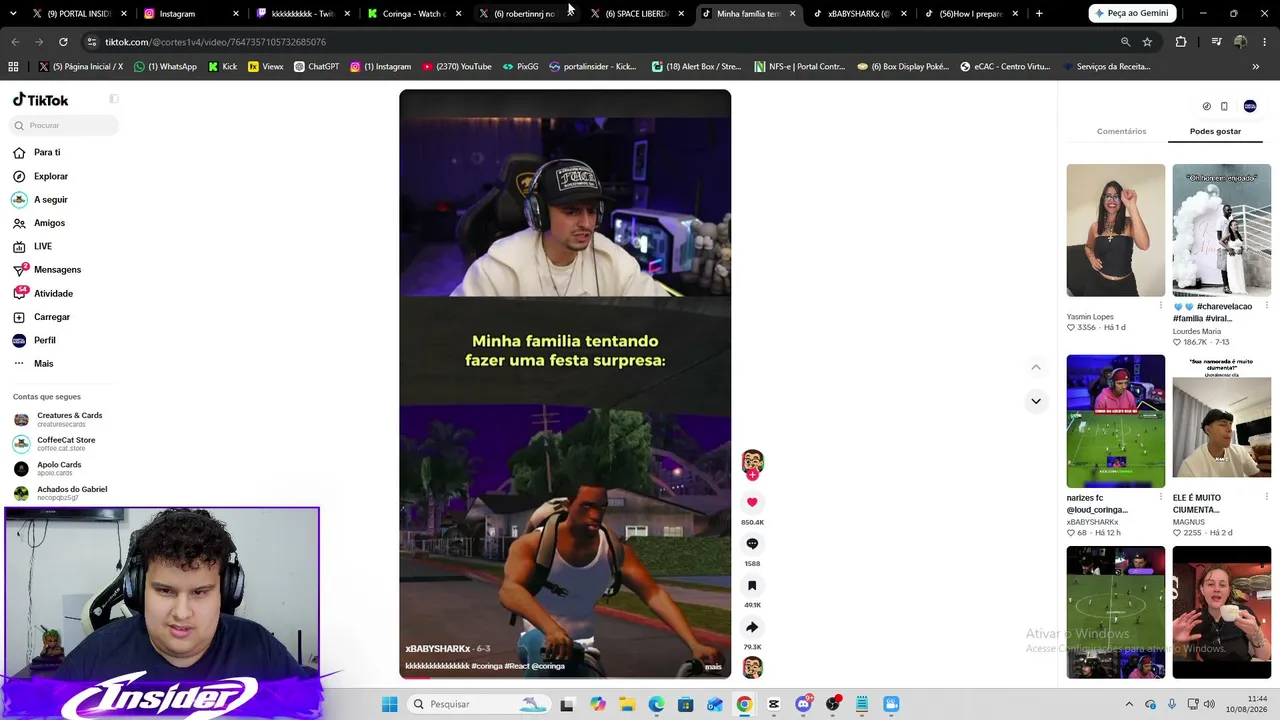Go to the previous video with up arrow
This screenshot has height=720, width=1280.
1036,367
